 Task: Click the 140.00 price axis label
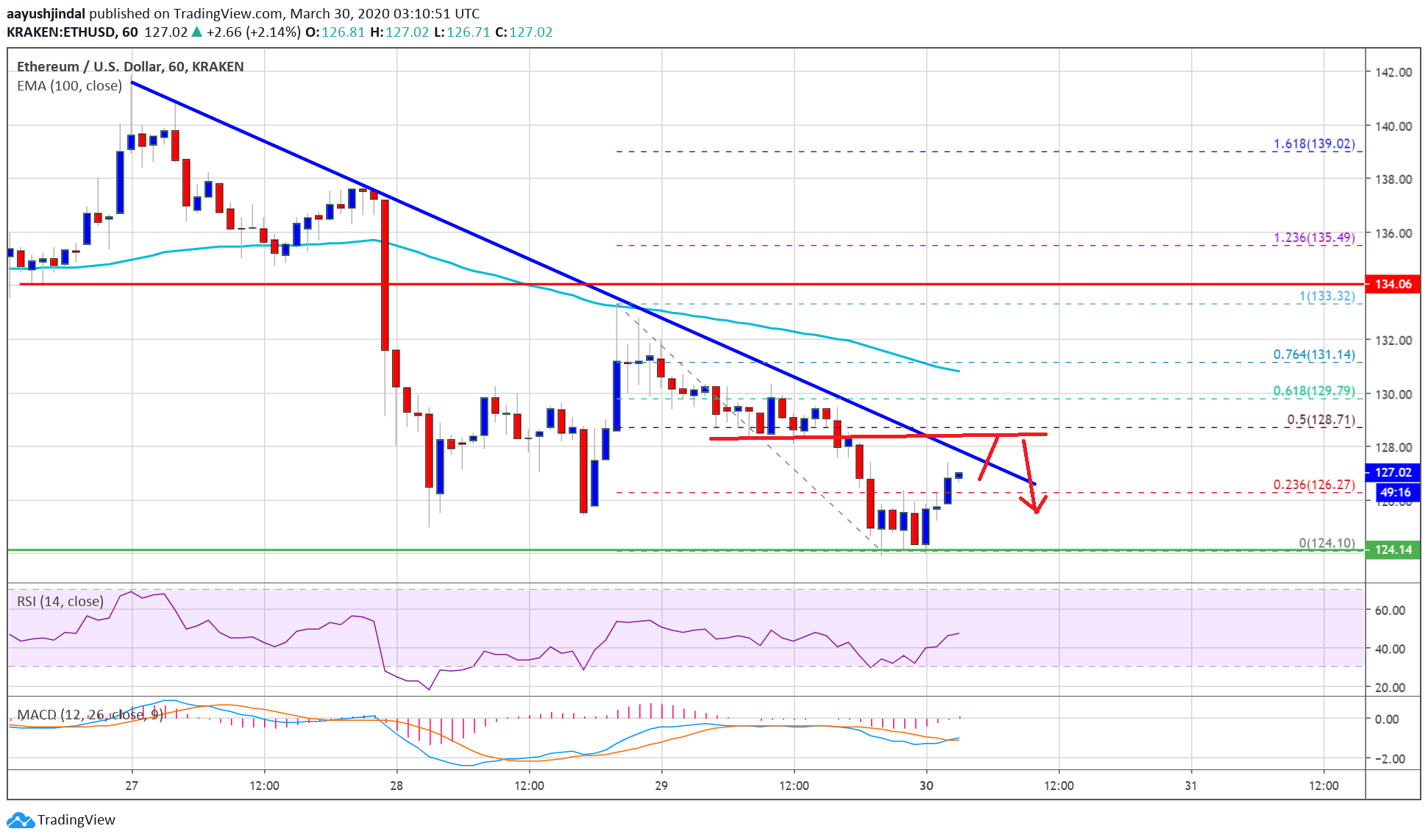coord(1393,126)
